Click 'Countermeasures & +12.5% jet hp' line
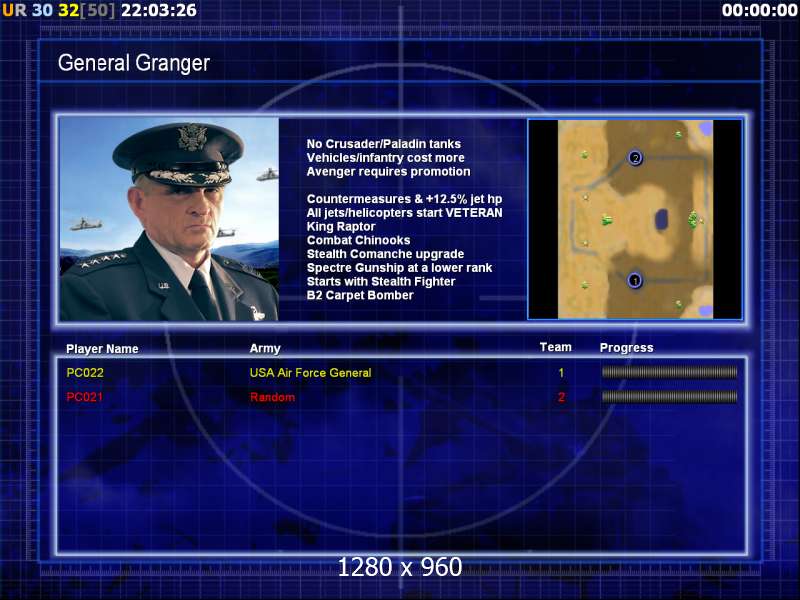Viewport: 800px width, 600px height. click(404, 199)
